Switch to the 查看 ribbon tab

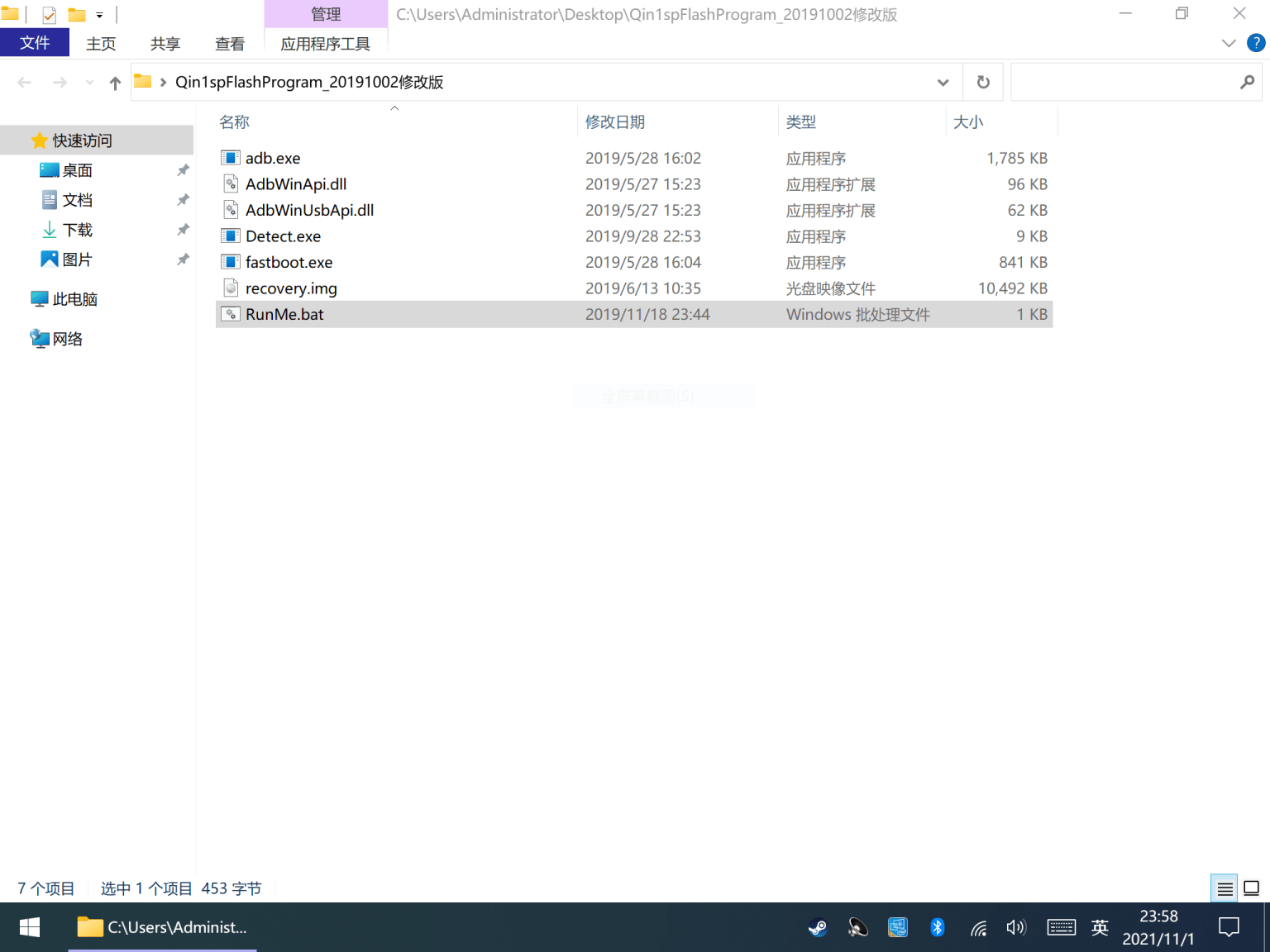coord(229,44)
